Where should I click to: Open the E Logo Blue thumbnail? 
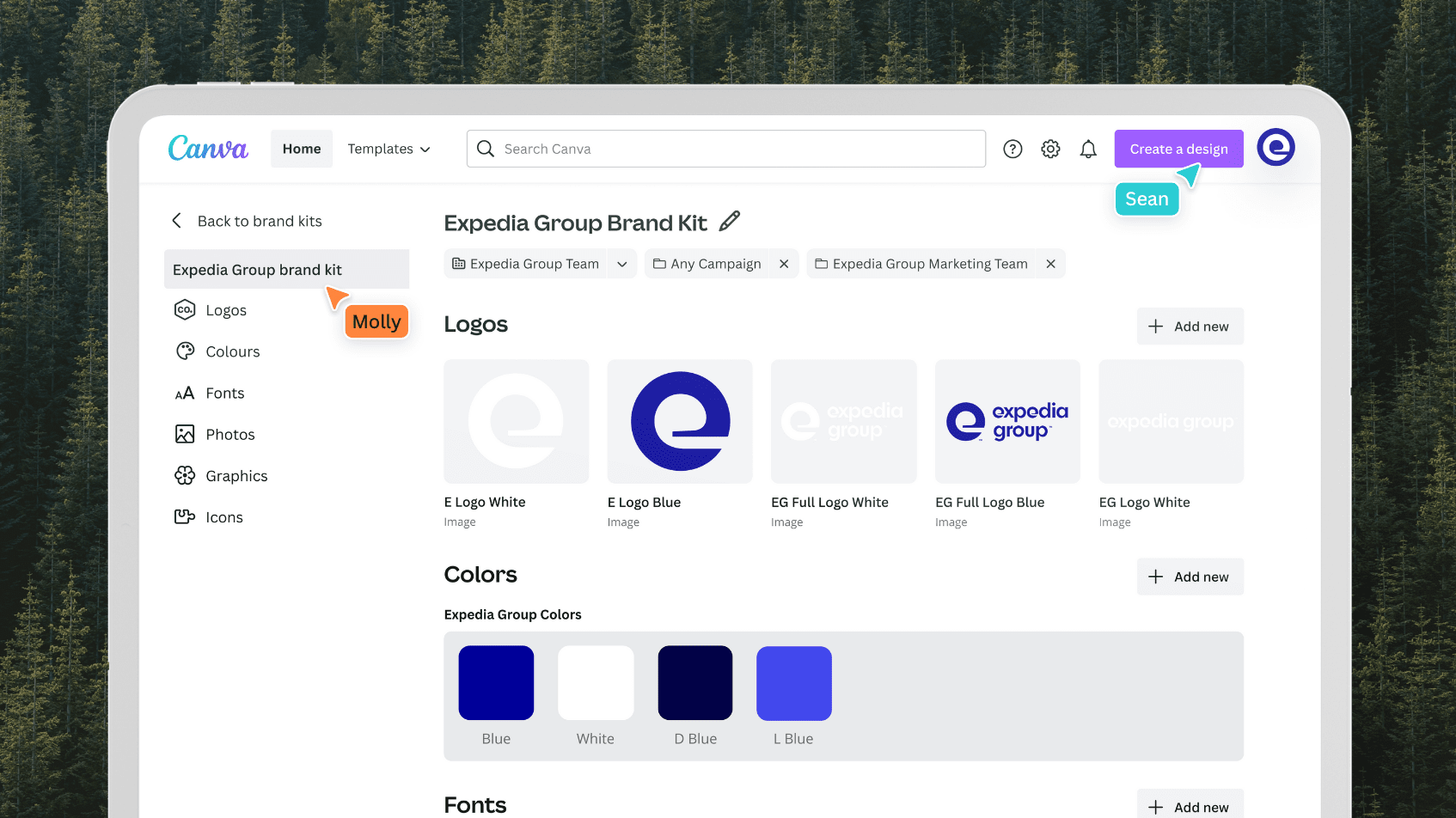coord(679,421)
